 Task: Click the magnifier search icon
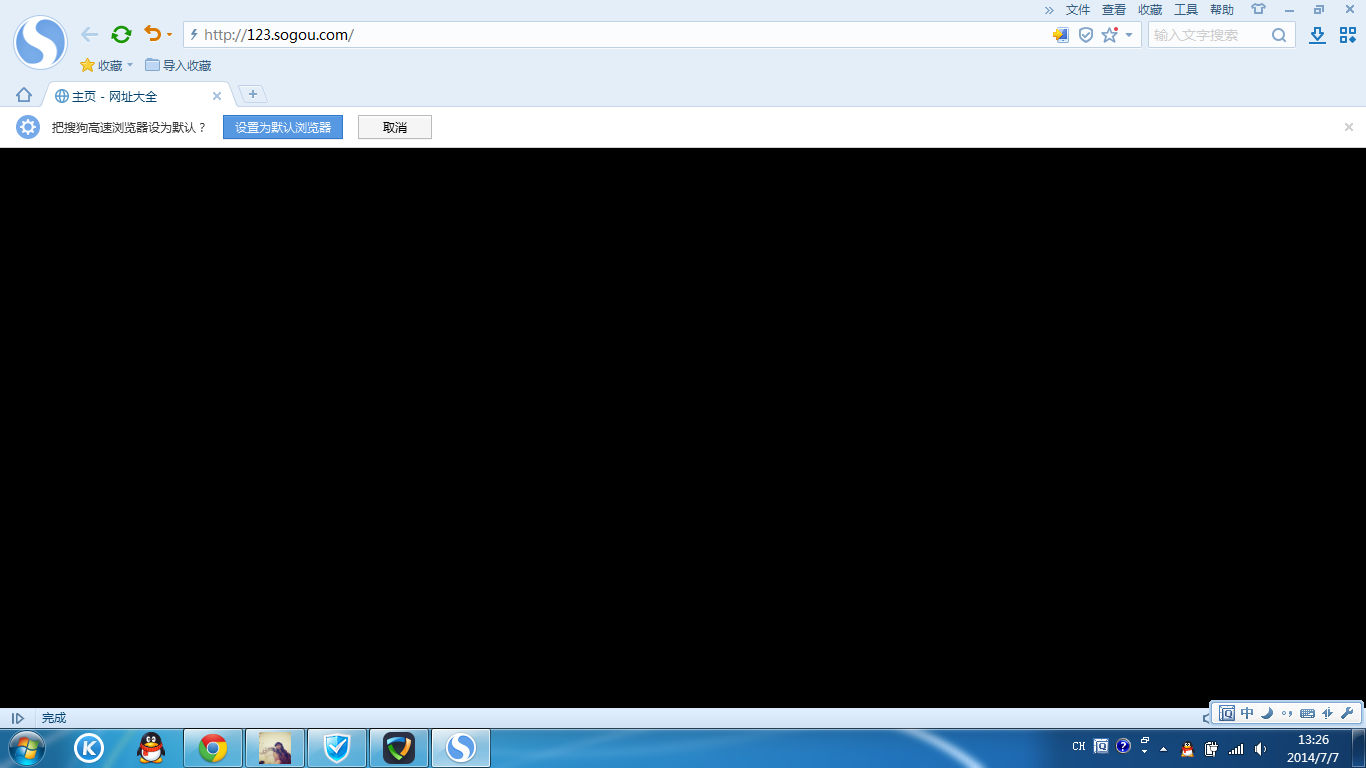coord(1279,35)
